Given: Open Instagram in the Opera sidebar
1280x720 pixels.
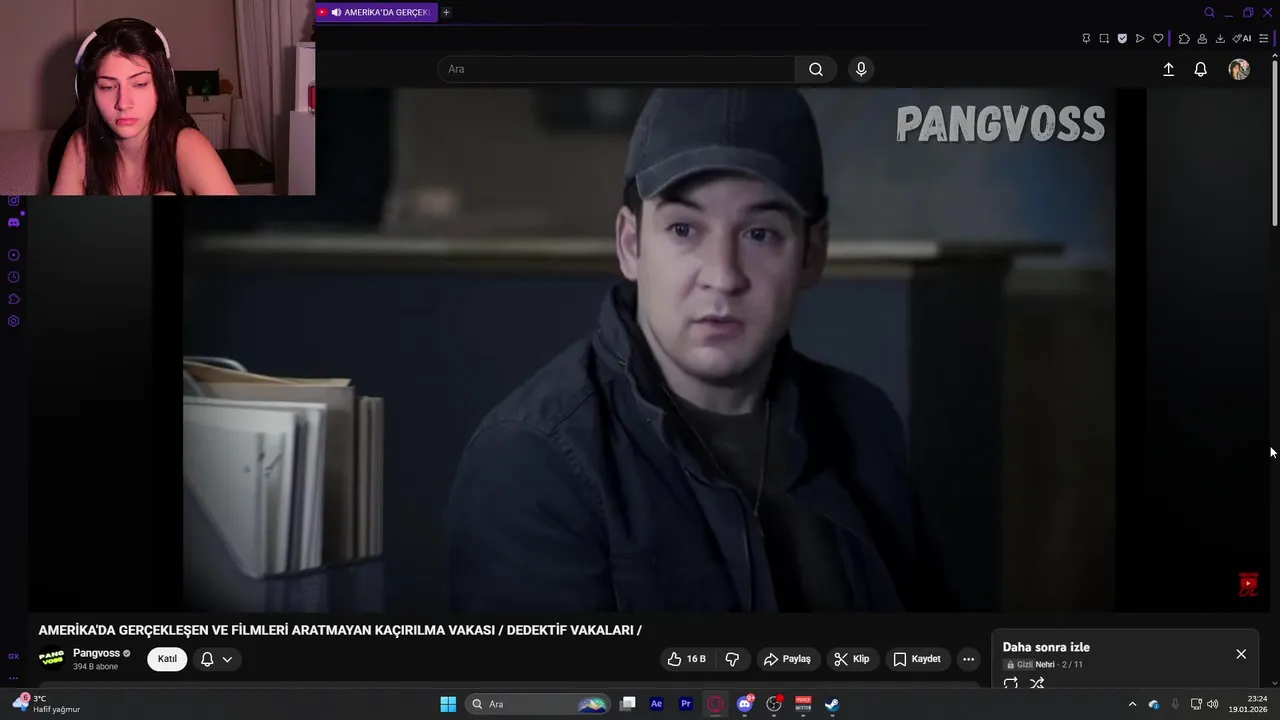Looking at the screenshot, I should click(13, 200).
